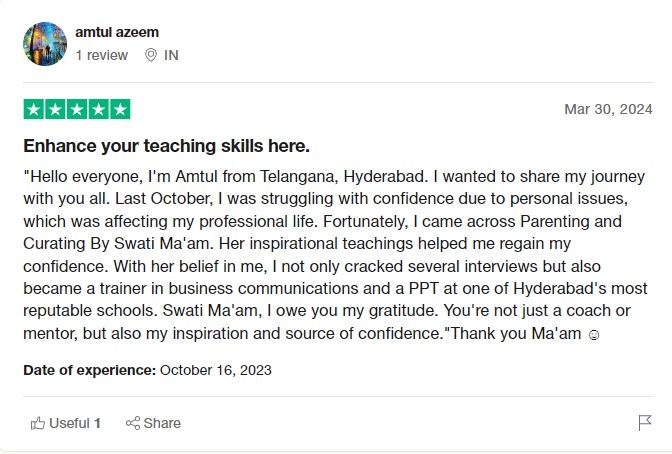Click the "1 review" count text
672x454 pixels.
[102, 55]
